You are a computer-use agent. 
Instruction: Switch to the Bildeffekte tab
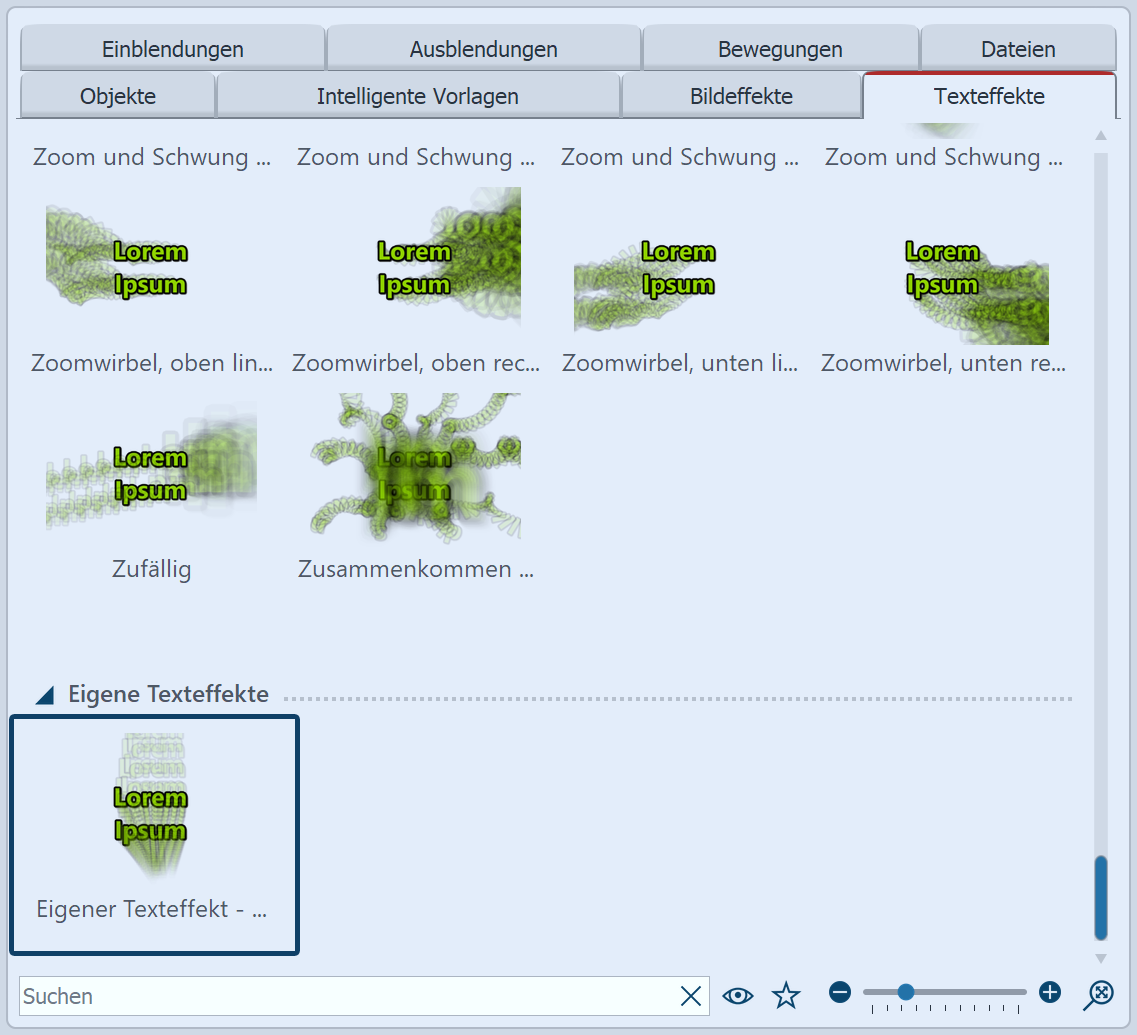point(742,96)
